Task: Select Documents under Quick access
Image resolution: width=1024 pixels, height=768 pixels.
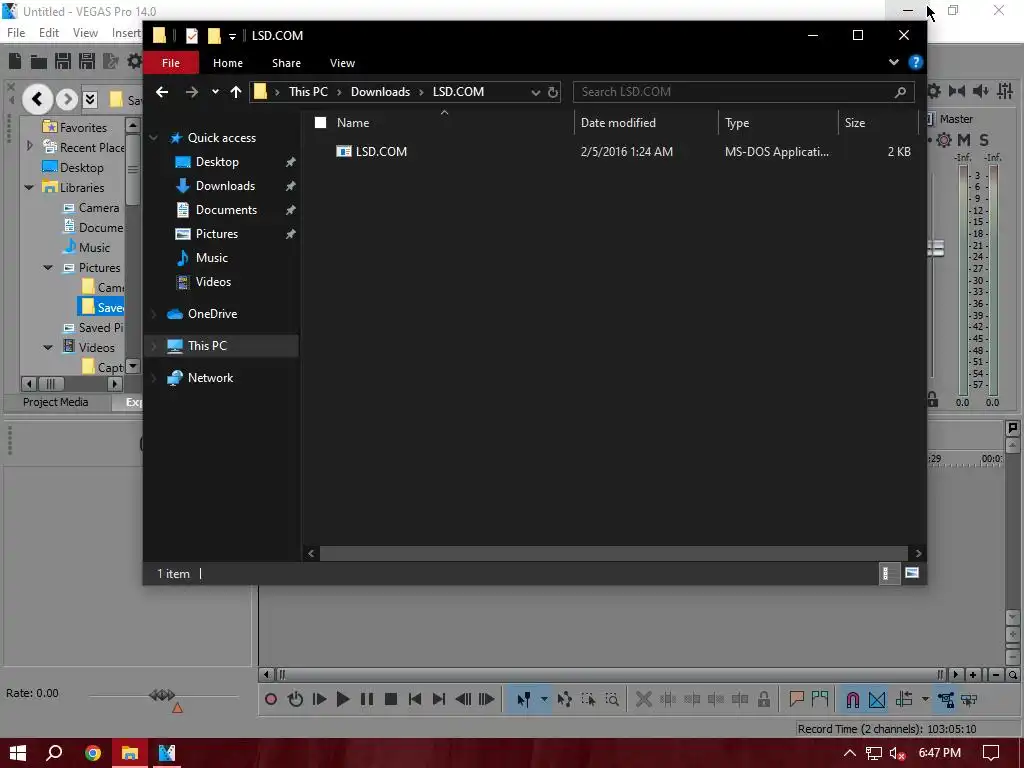Action: [x=226, y=210]
